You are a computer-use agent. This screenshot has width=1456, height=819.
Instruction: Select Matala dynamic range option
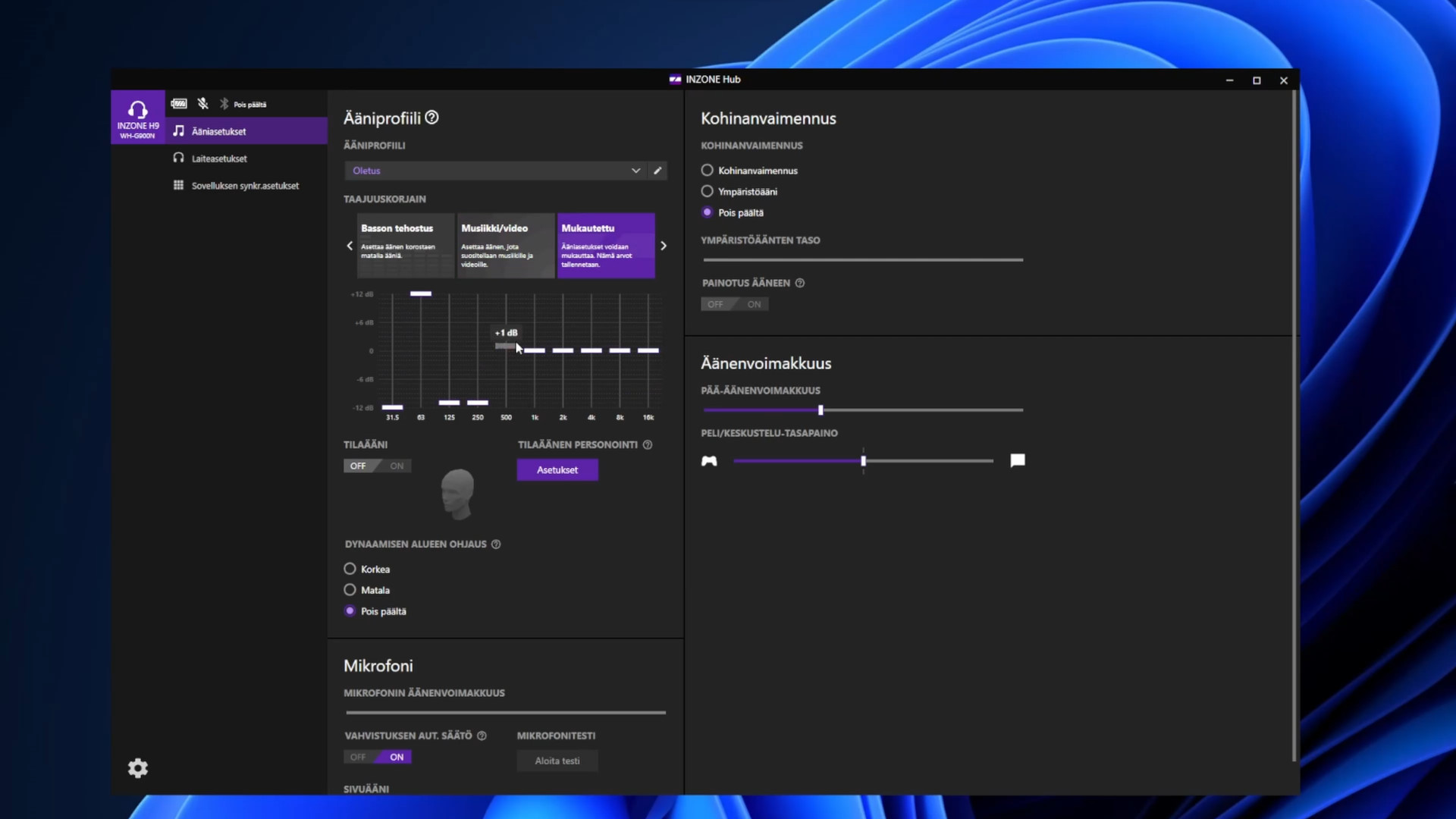pos(350,590)
